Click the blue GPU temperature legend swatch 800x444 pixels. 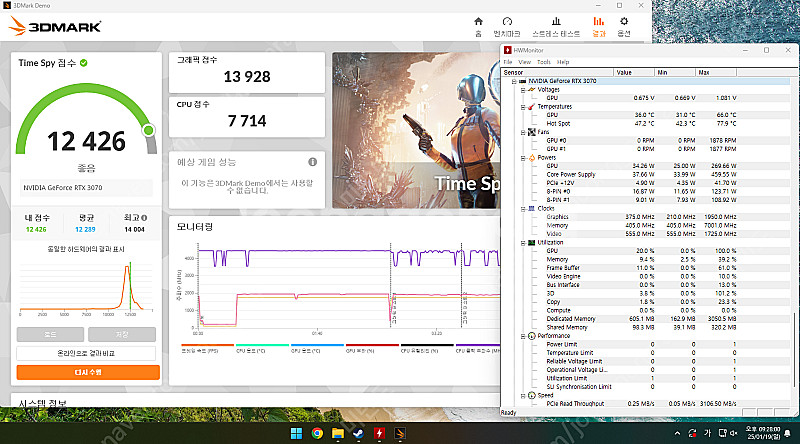pos(317,345)
